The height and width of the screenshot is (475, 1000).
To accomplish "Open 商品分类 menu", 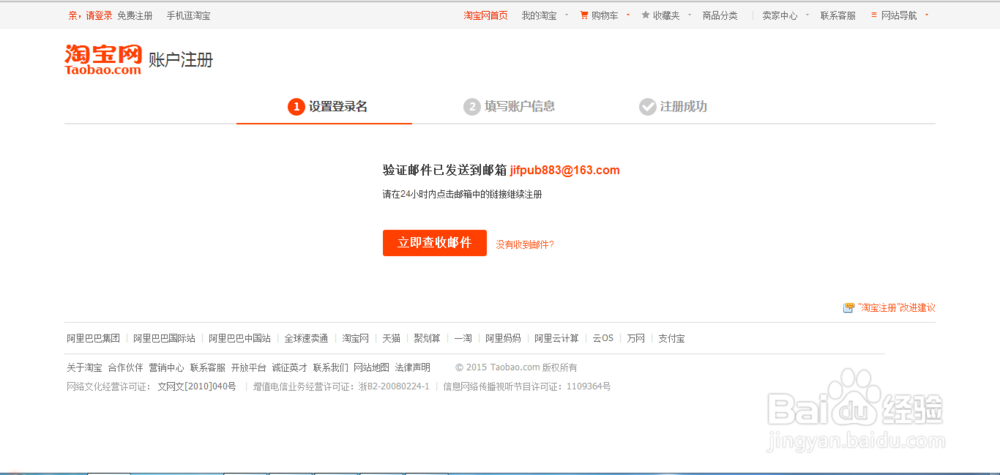I will click(x=719, y=15).
